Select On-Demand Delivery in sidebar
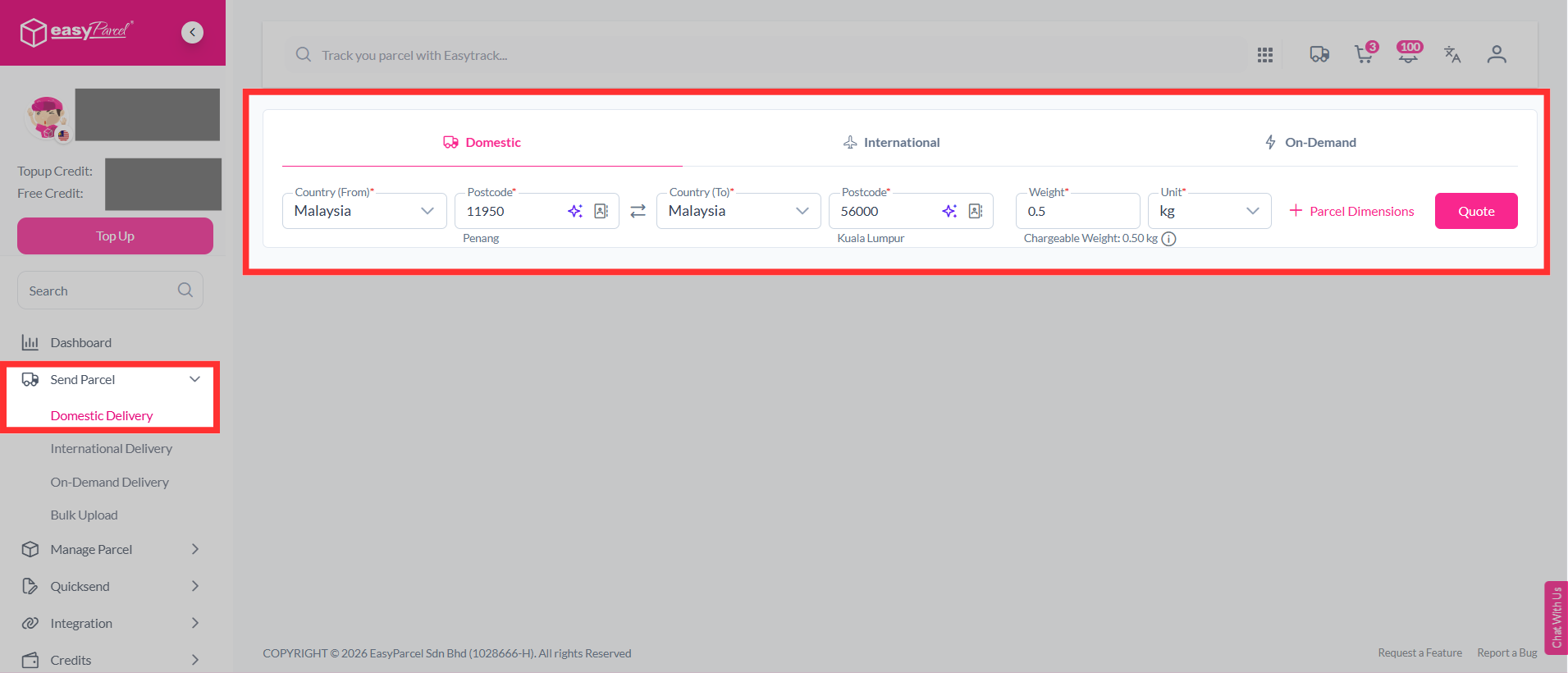This screenshot has height=673, width=1568. pyautogui.click(x=110, y=482)
